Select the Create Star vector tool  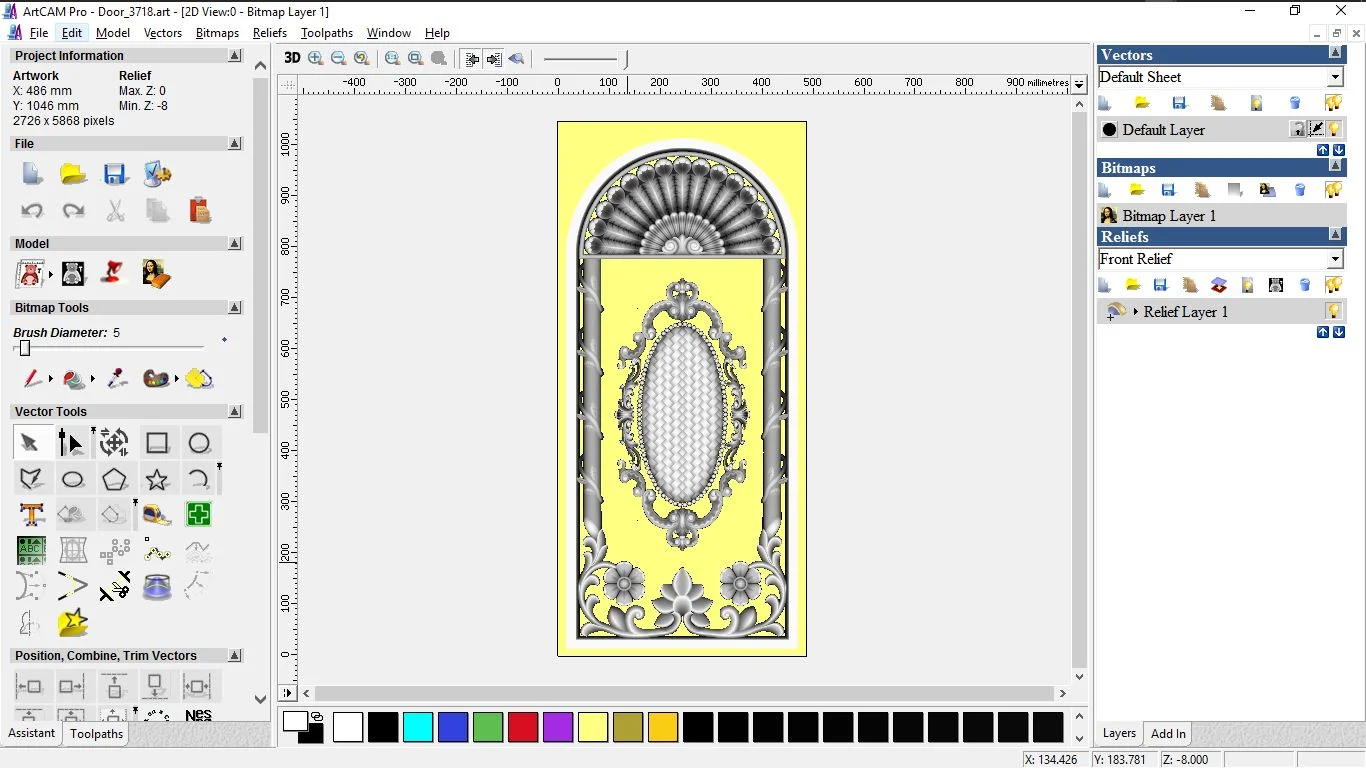(157, 479)
